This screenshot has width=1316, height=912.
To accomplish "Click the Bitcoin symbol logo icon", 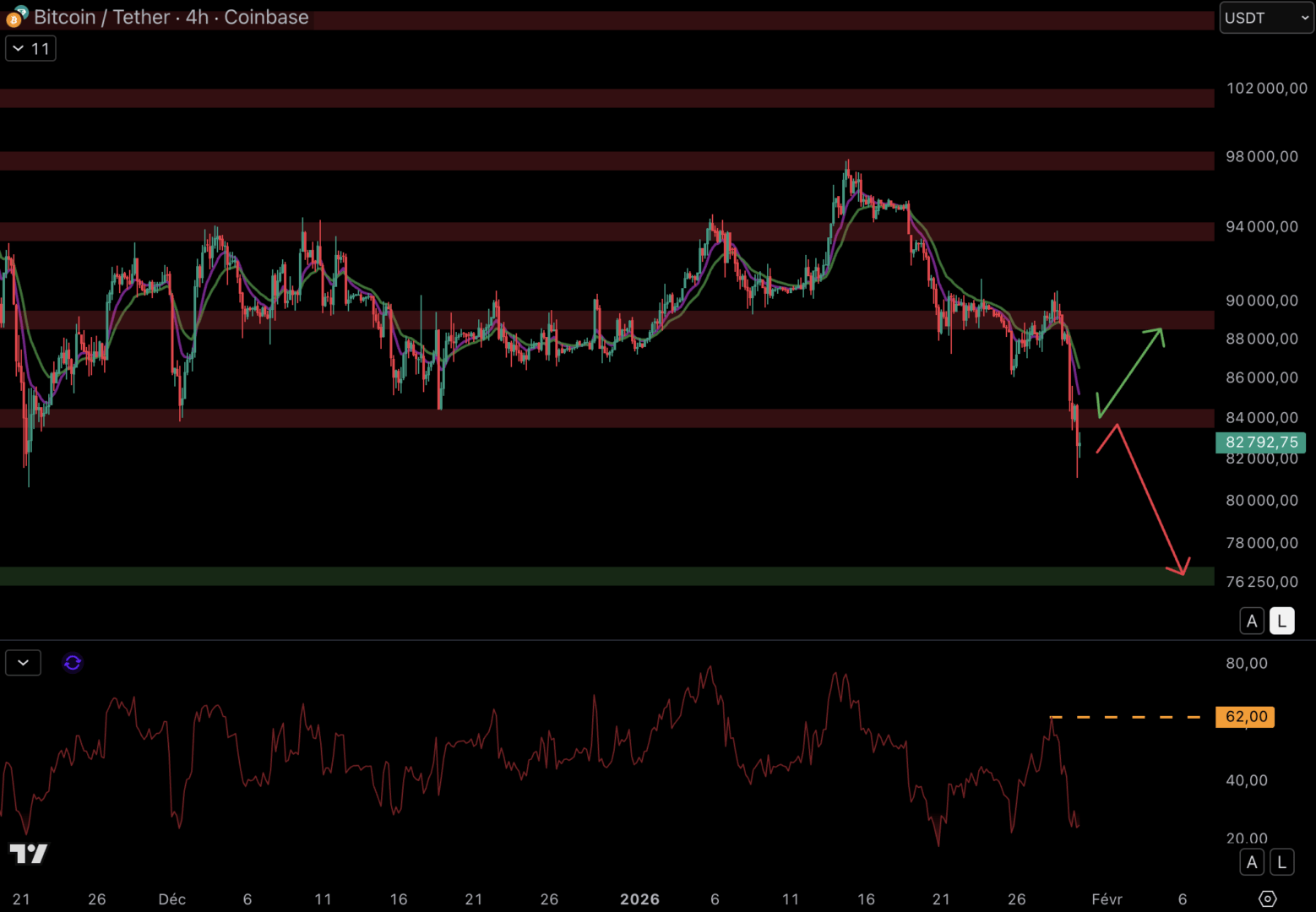I will (16, 17).
